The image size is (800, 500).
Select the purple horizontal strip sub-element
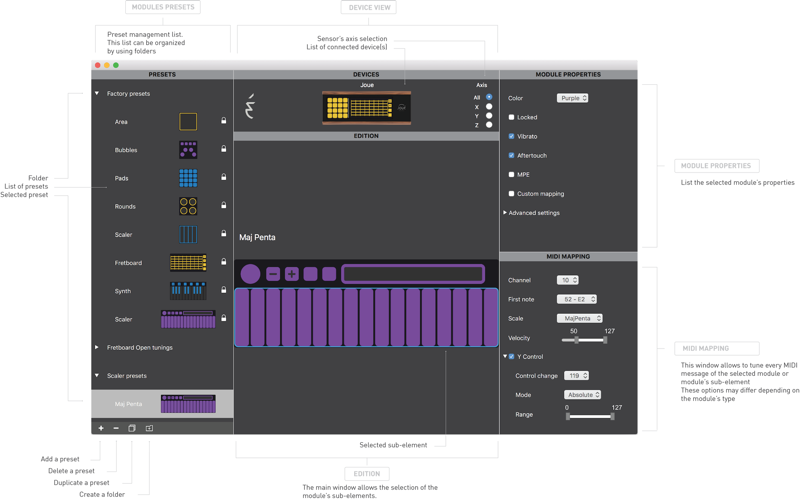pyautogui.click(x=413, y=274)
